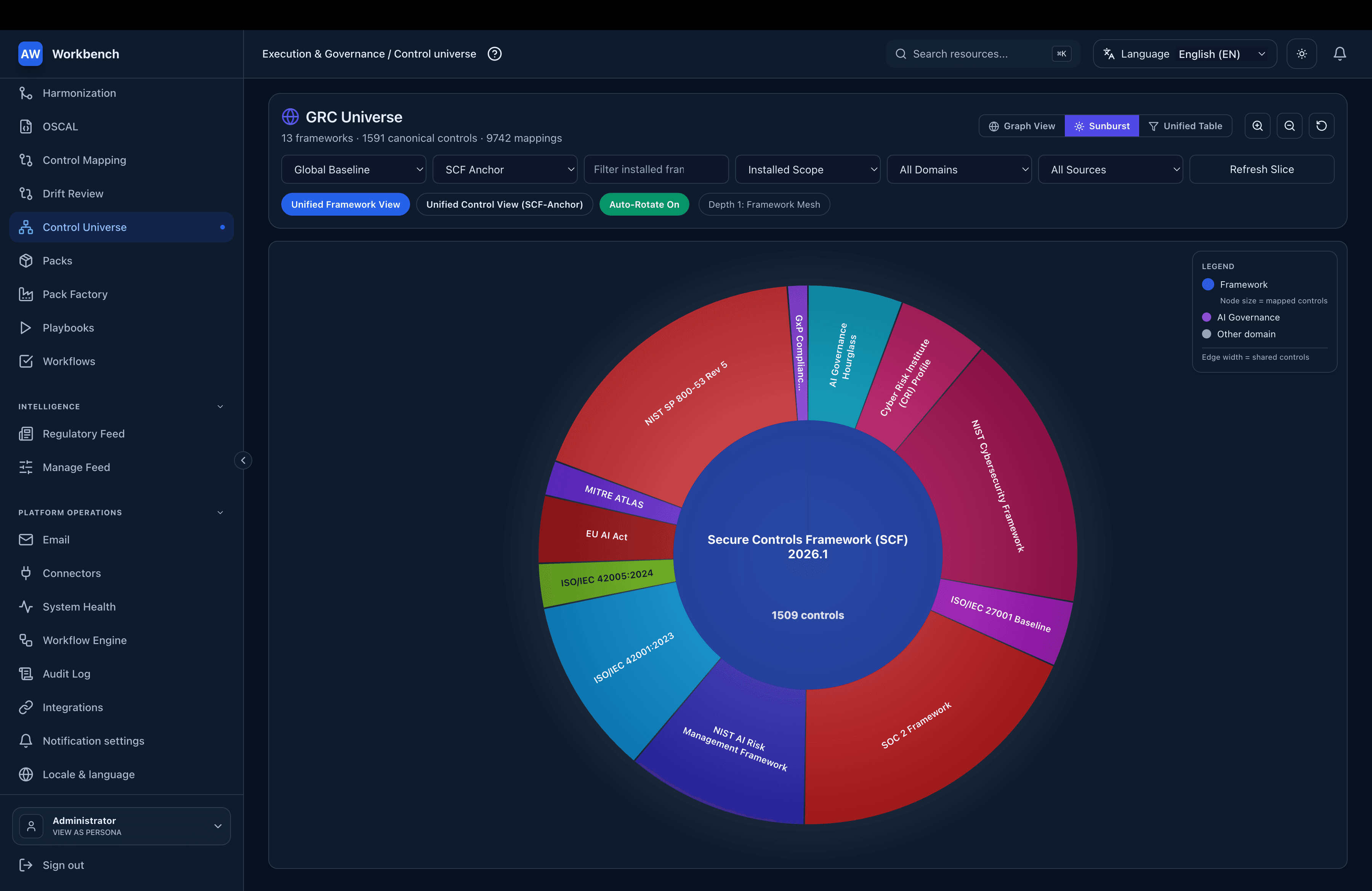Click the Locale & language globe icon

click(x=26, y=775)
